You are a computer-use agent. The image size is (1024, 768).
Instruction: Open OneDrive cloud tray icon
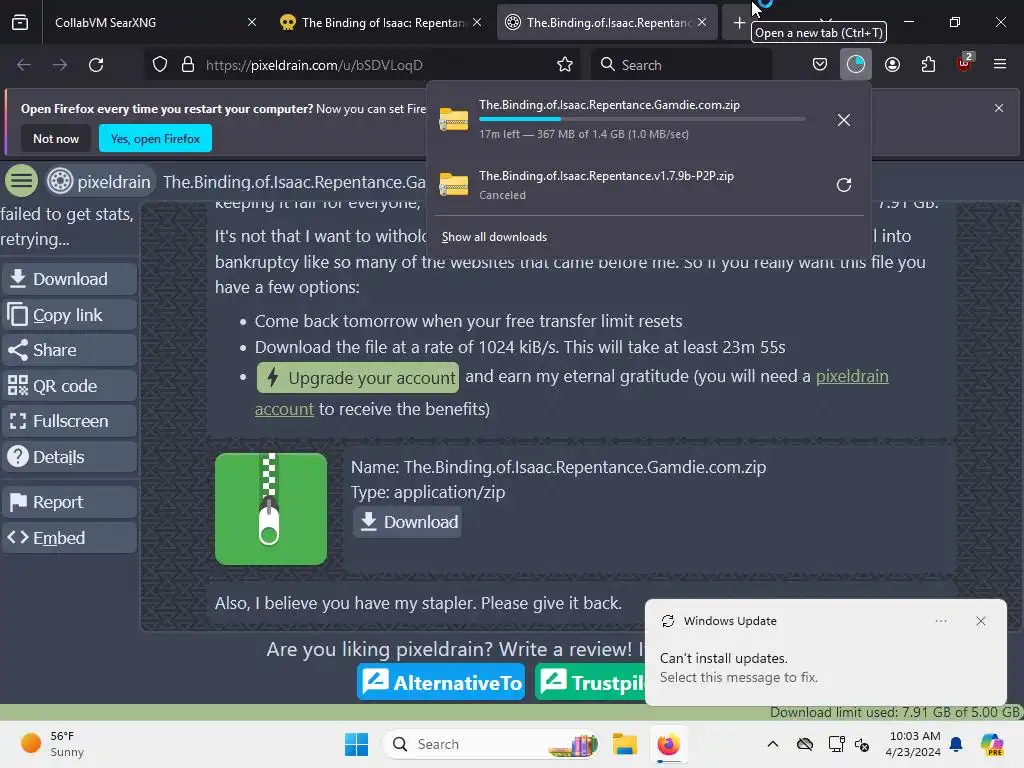click(805, 744)
